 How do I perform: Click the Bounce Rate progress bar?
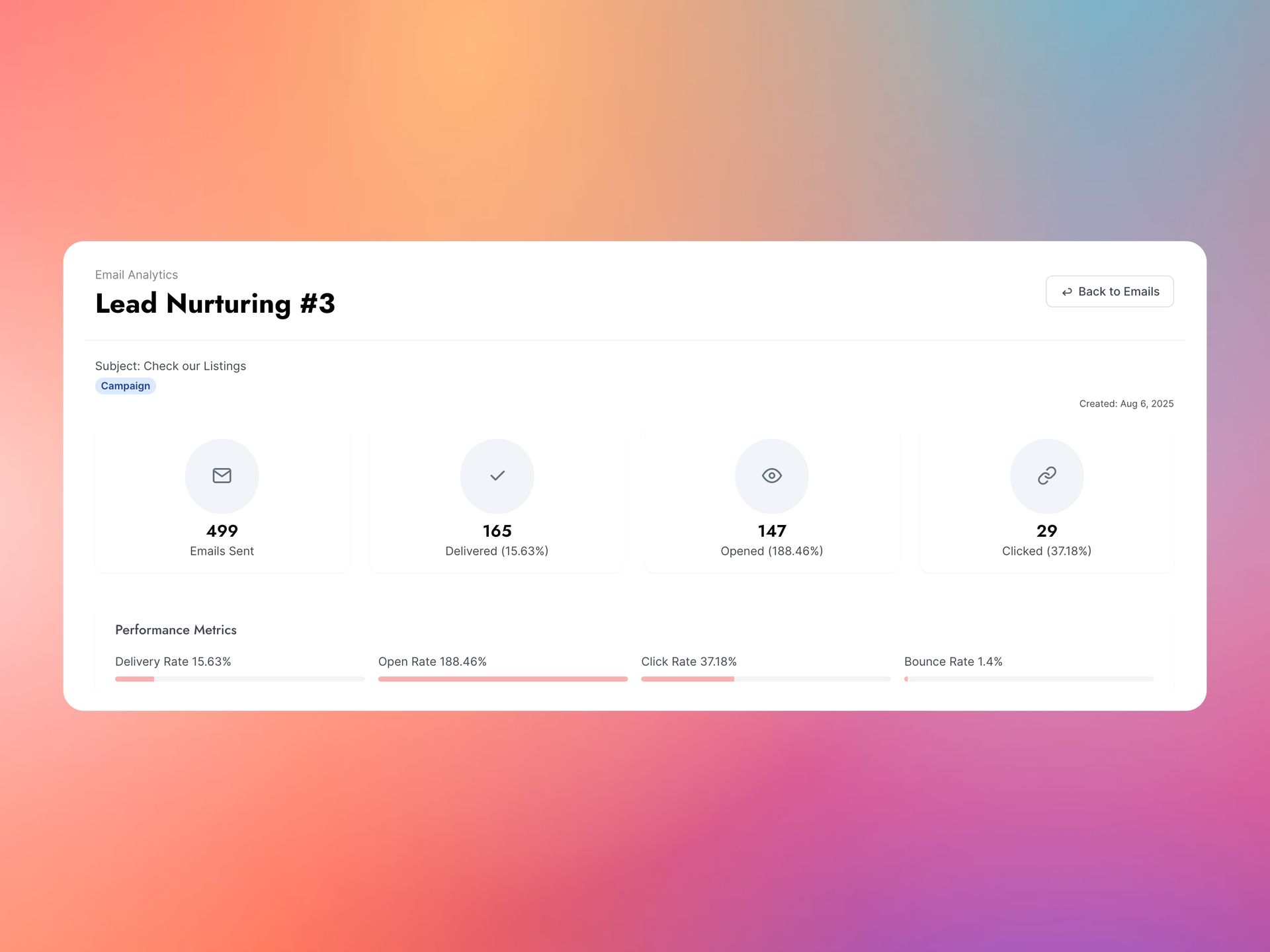point(1029,679)
